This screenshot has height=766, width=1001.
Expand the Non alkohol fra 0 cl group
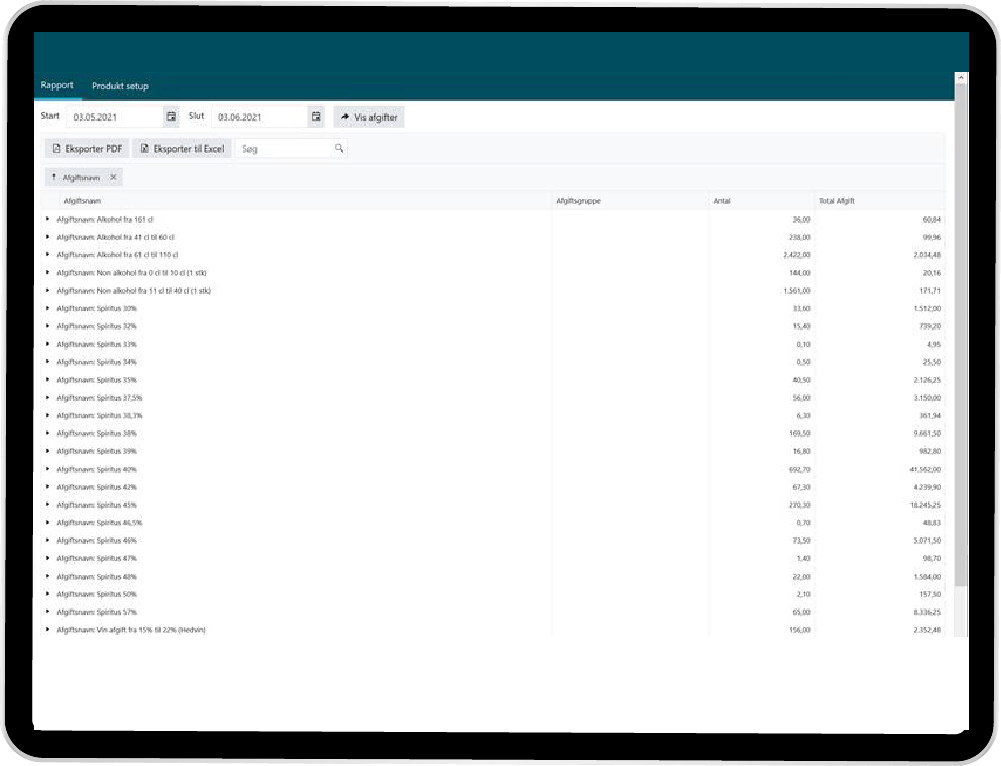[47, 273]
